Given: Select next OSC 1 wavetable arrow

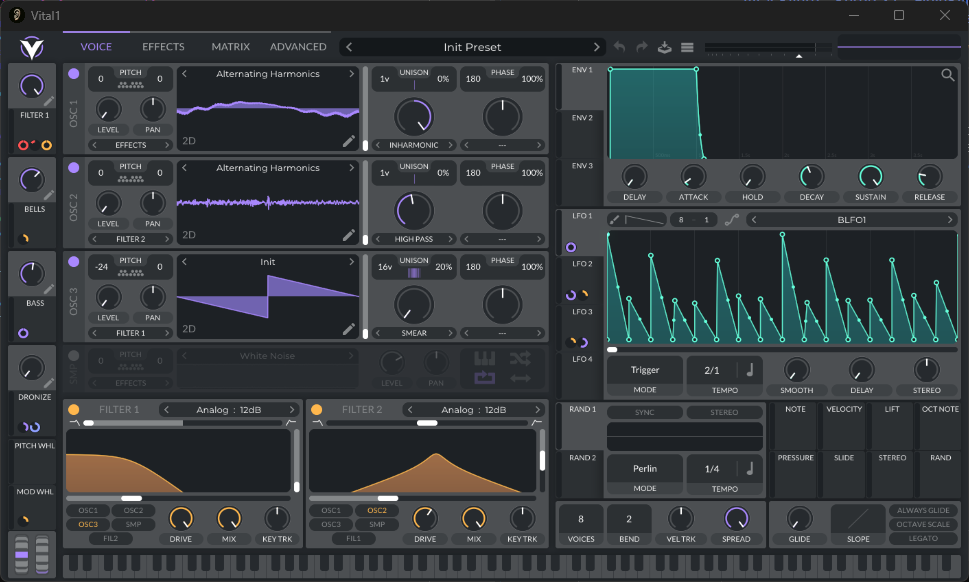Looking at the screenshot, I should pyautogui.click(x=351, y=74).
